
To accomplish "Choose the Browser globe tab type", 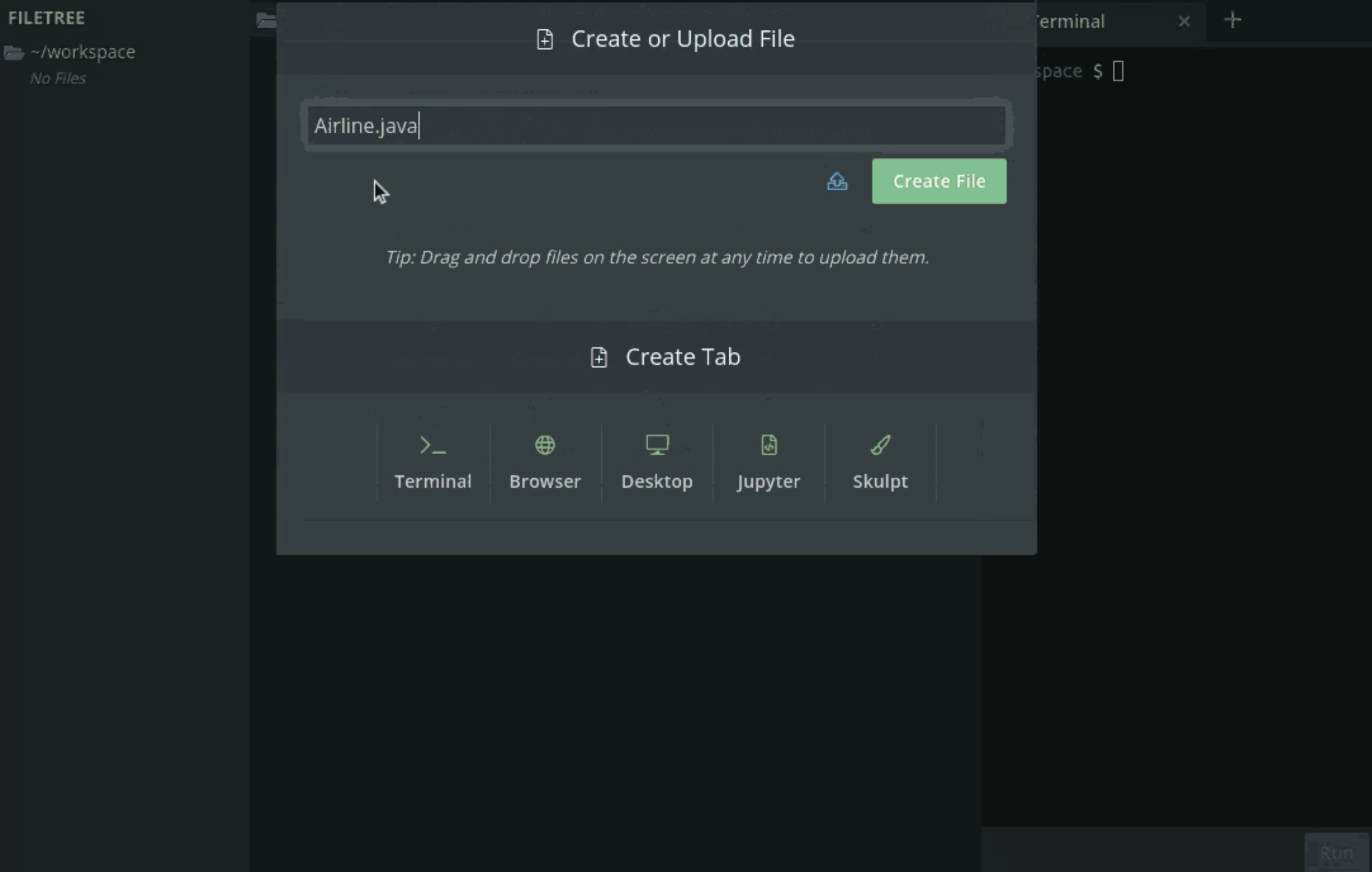I will 545,462.
